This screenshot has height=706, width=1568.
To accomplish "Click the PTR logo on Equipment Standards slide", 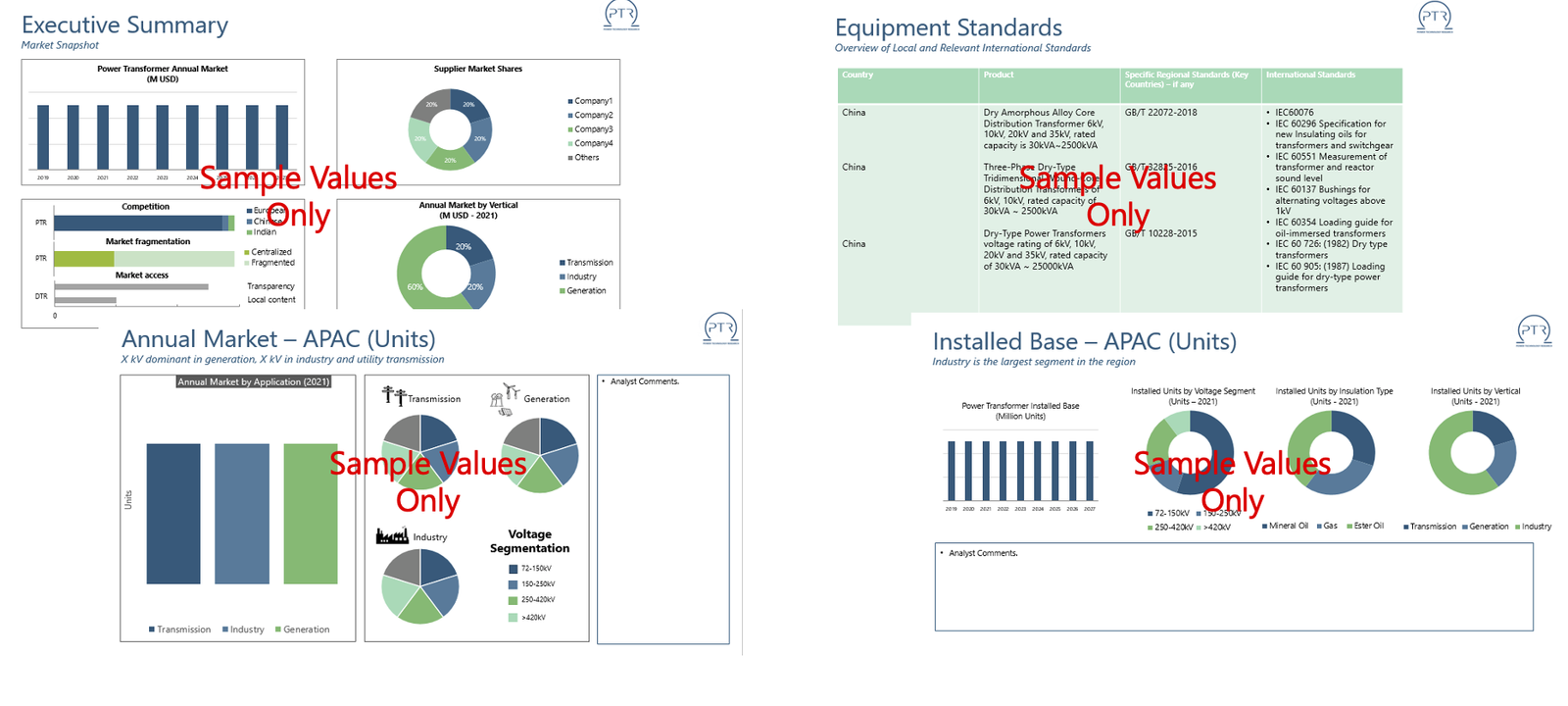I will [x=1435, y=18].
